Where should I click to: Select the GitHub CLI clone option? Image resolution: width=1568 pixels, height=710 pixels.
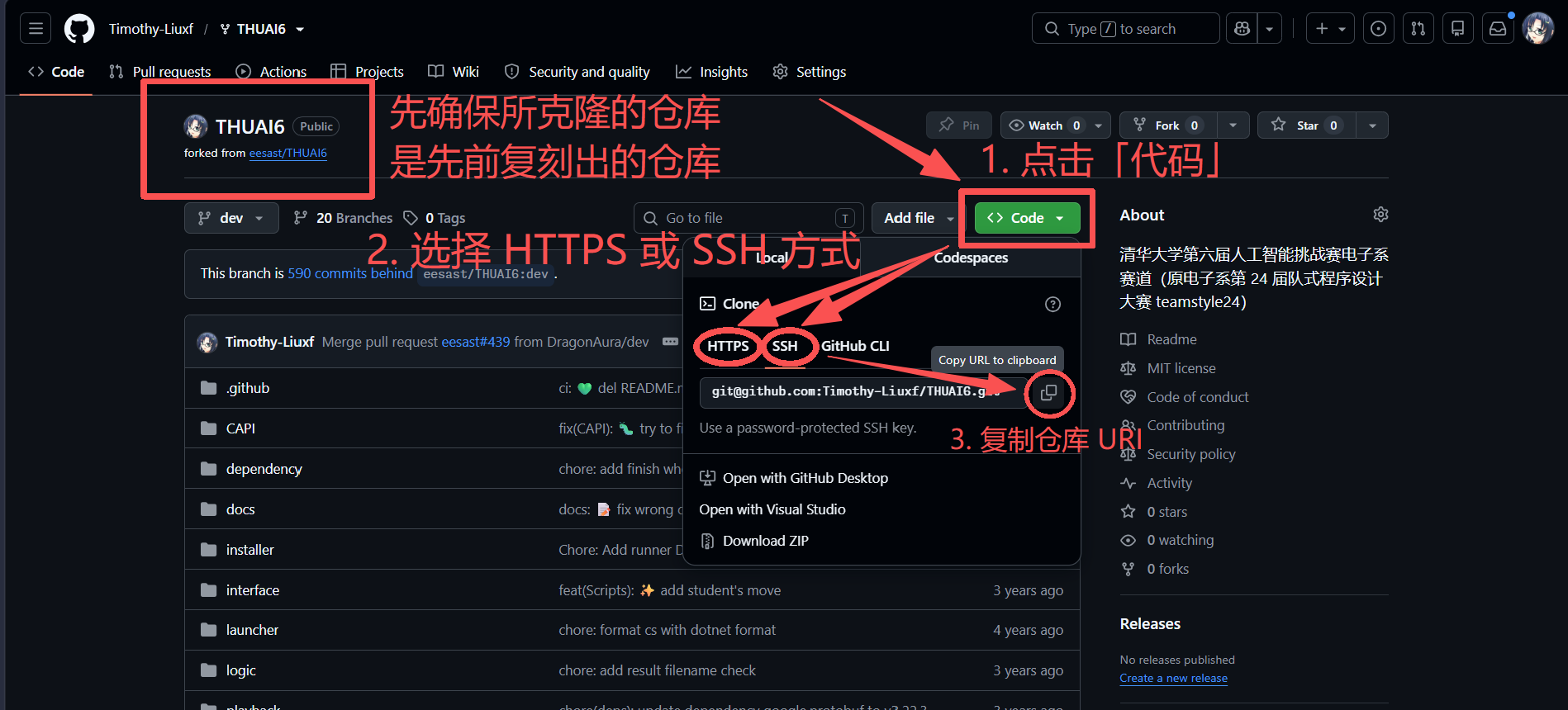[855, 346]
